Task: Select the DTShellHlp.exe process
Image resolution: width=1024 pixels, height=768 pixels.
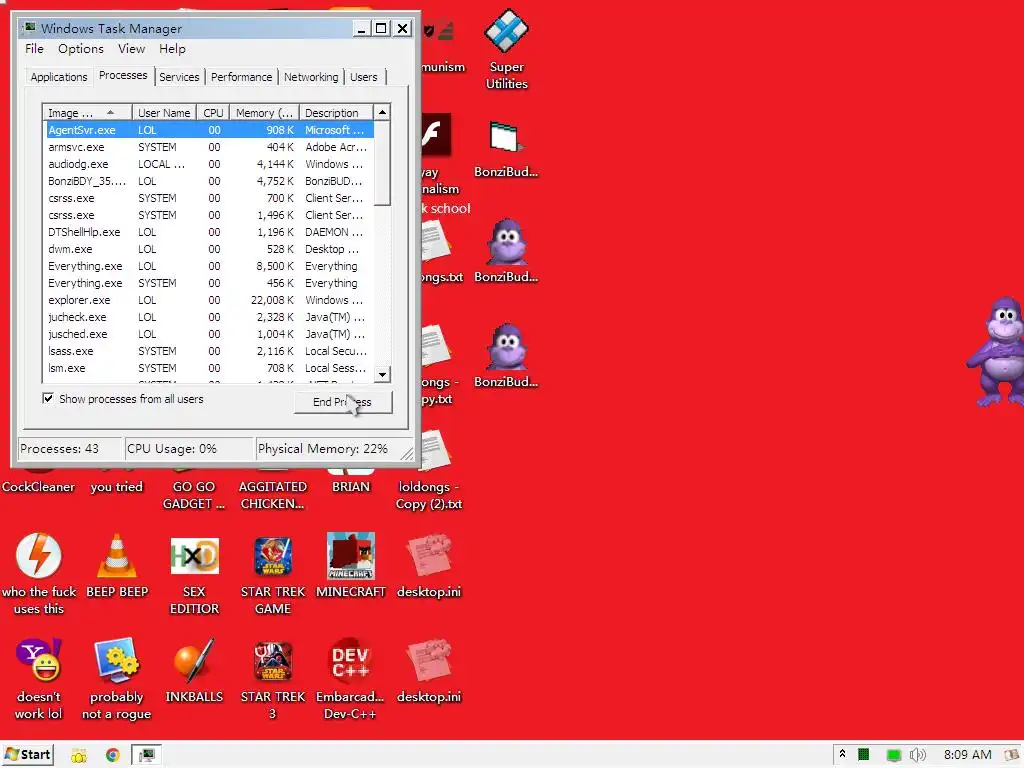Action: click(x=209, y=232)
